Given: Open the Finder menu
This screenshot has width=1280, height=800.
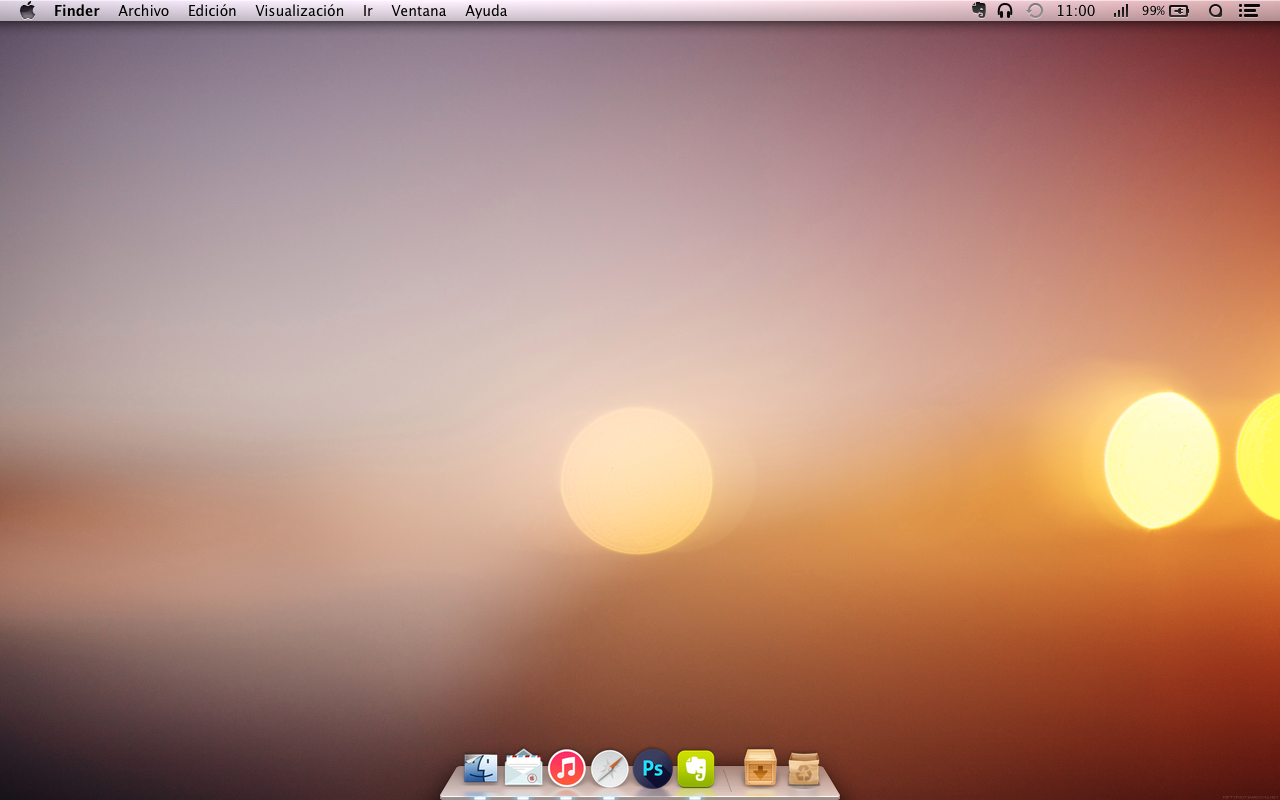Looking at the screenshot, I should [x=77, y=11].
